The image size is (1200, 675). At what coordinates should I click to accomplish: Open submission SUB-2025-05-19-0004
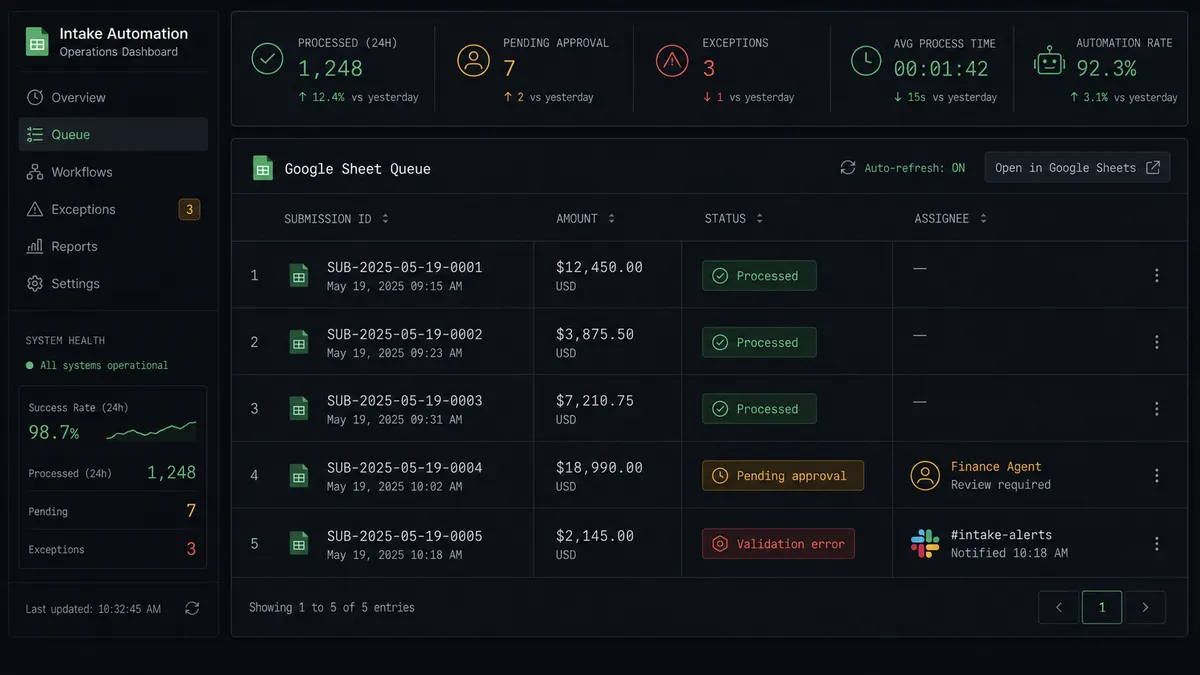tap(404, 467)
